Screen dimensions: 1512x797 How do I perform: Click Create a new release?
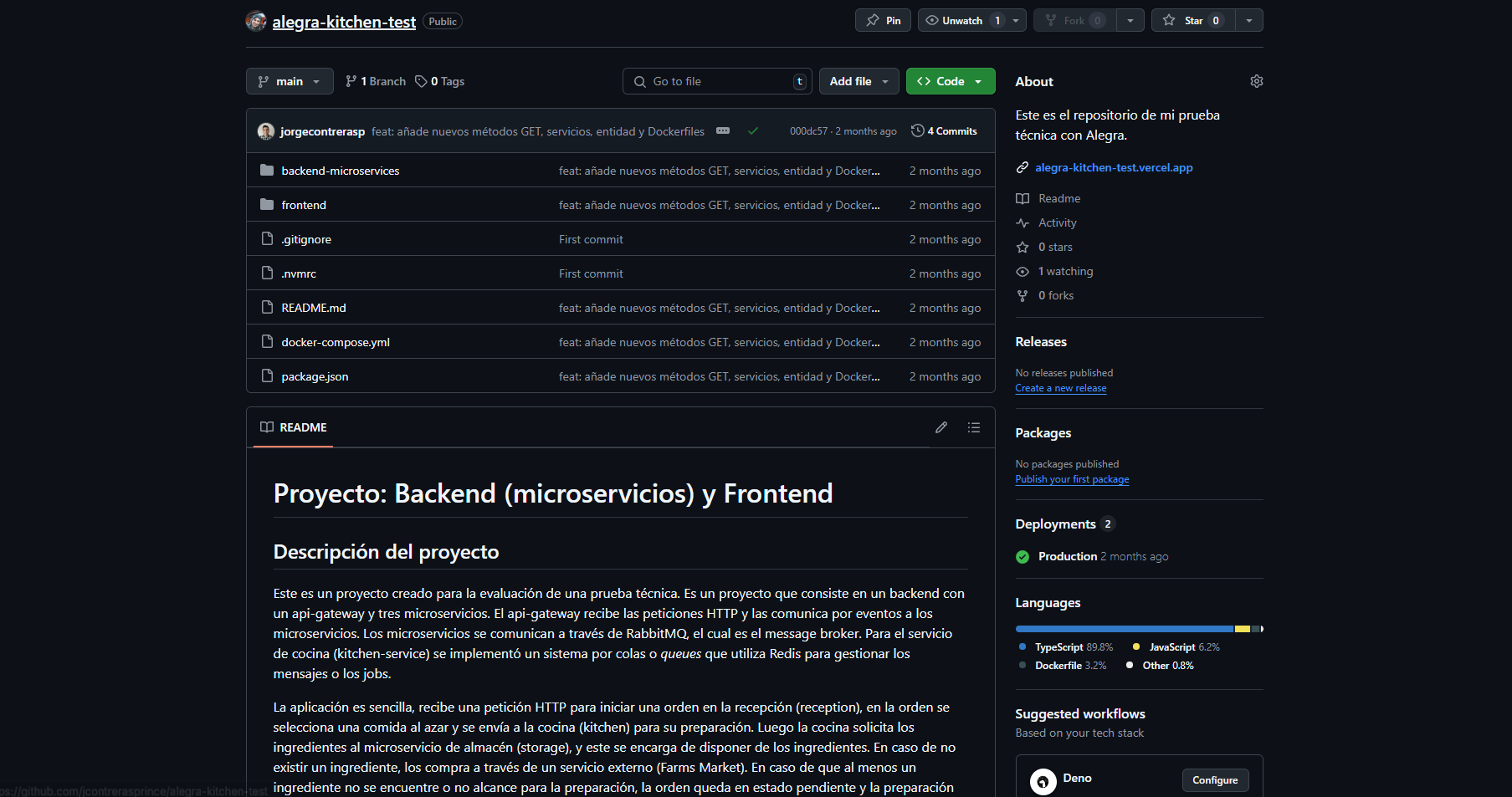click(x=1061, y=388)
